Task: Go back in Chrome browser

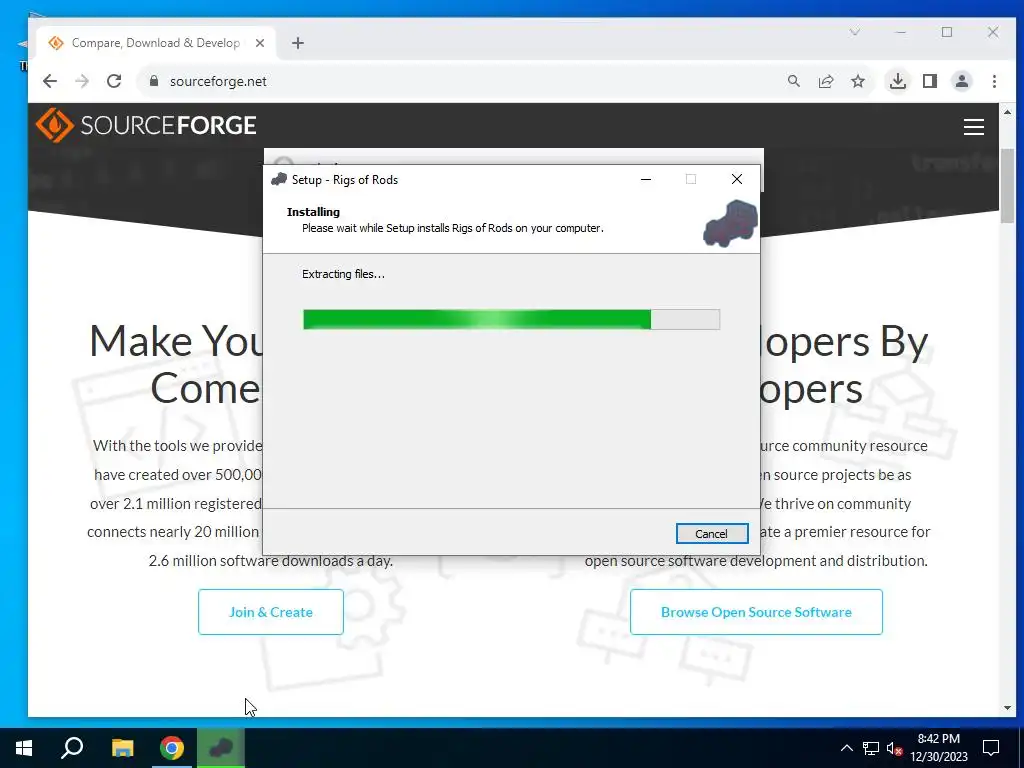Action: (x=50, y=81)
